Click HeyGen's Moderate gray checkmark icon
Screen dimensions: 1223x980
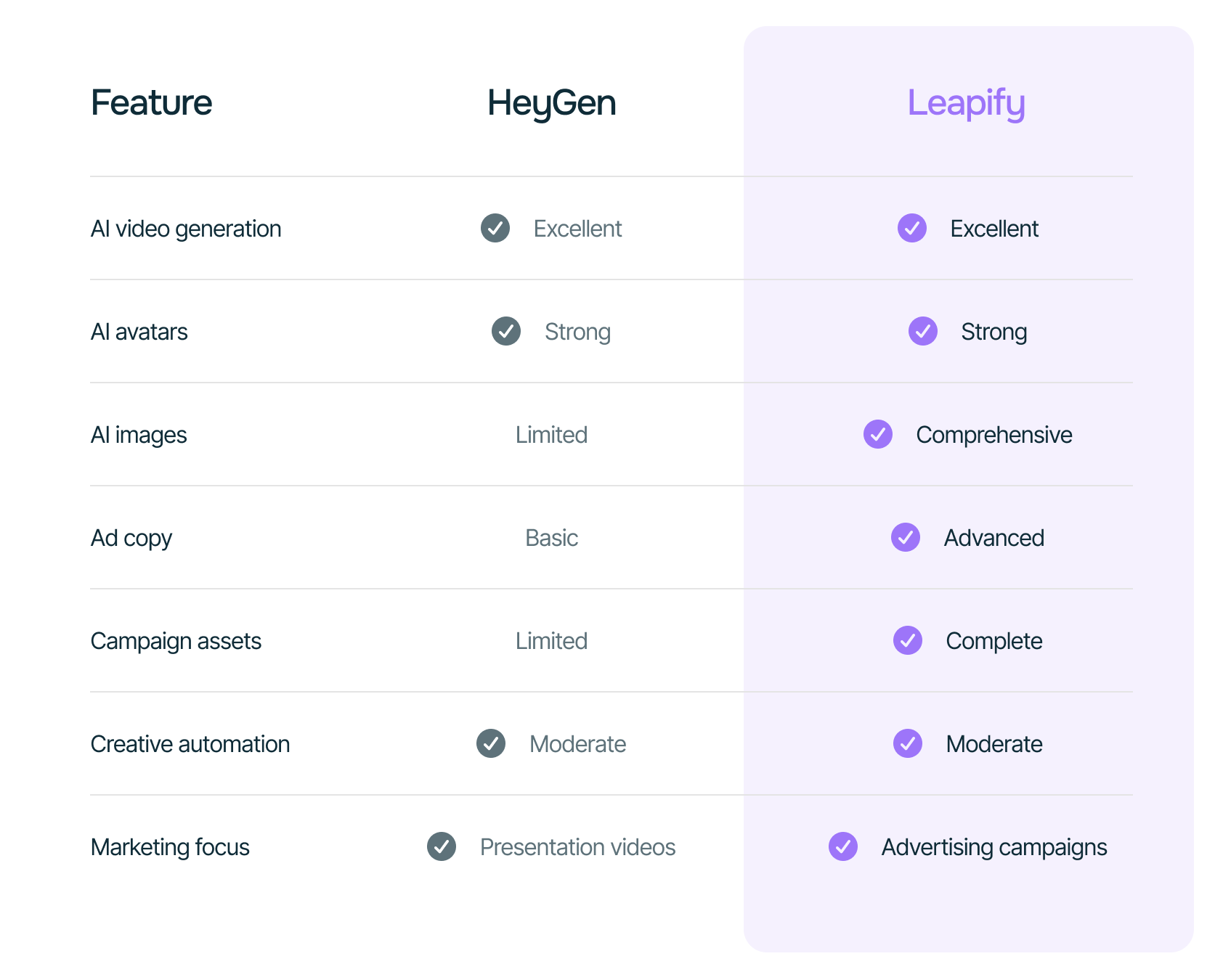click(x=491, y=743)
